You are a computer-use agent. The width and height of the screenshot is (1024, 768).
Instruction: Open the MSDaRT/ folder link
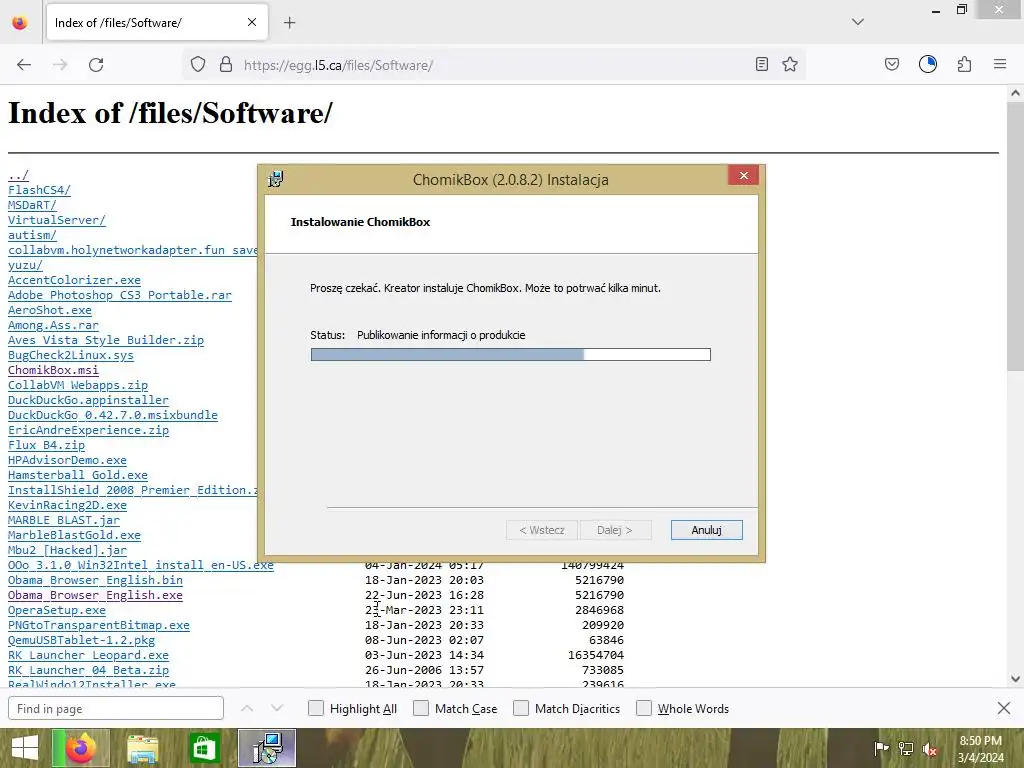[x=32, y=205]
